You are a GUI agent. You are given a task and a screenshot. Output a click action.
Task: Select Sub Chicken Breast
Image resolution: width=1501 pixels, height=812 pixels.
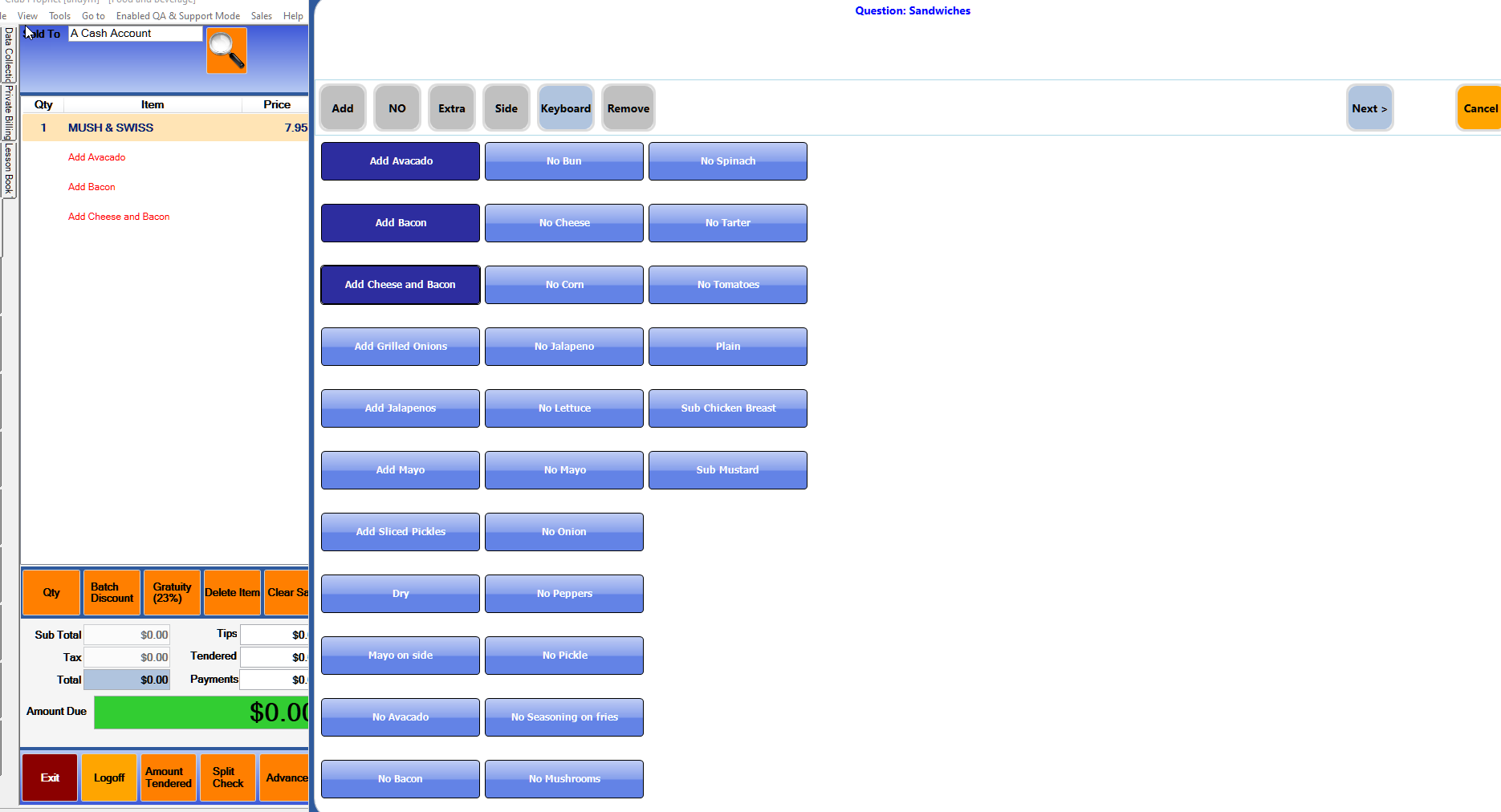pos(728,408)
